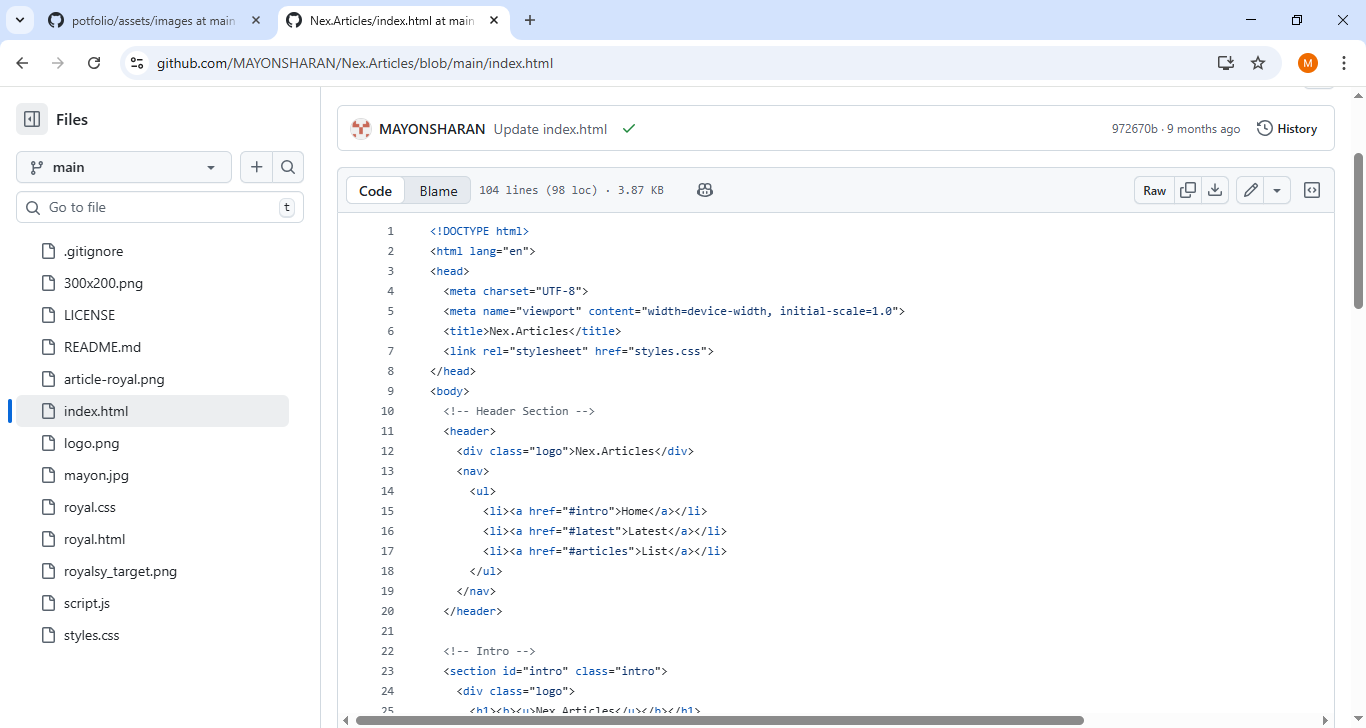1366x728 pixels.
Task: Open styles.css in file tree
Action: (91, 635)
